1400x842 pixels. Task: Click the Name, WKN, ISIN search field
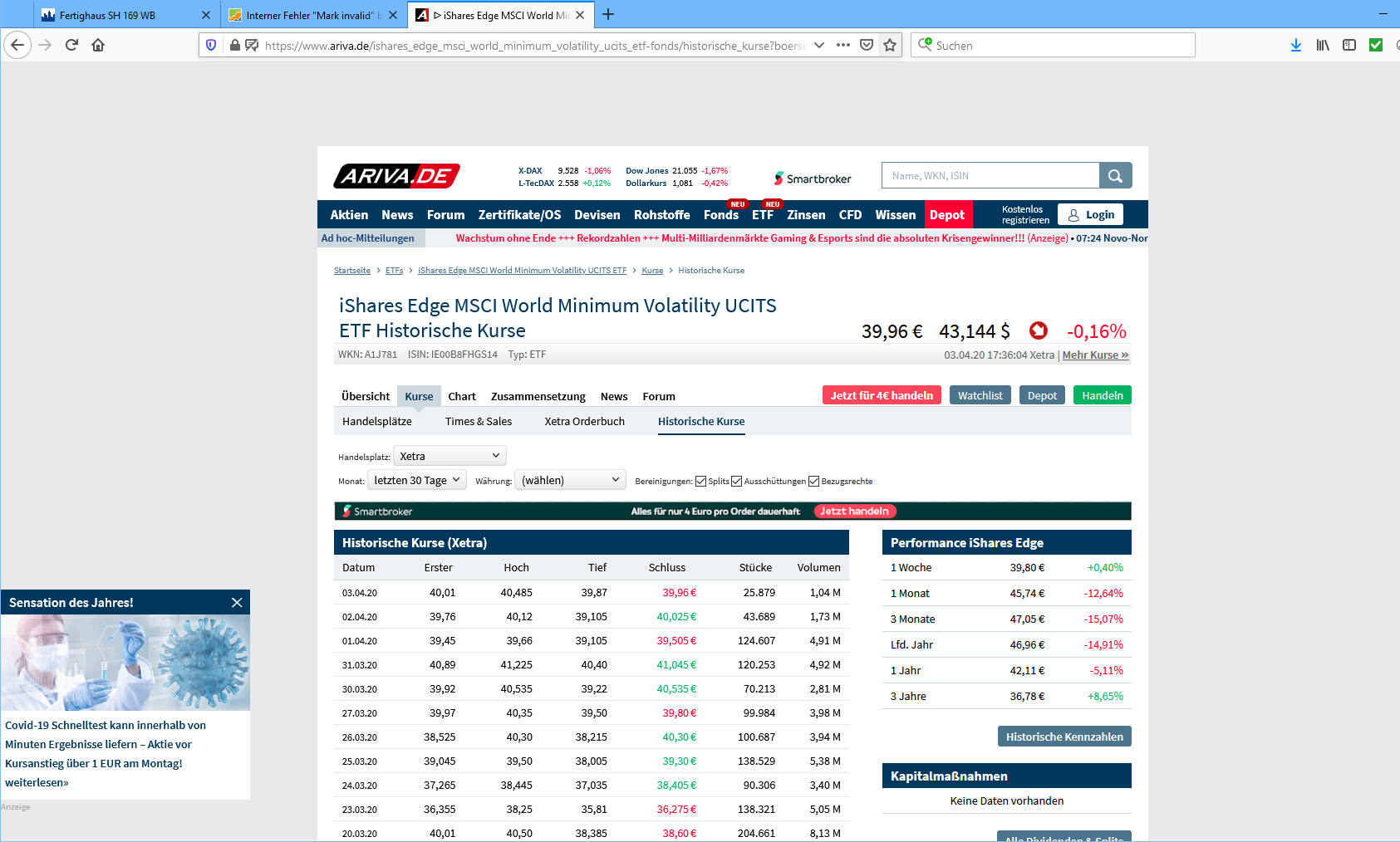click(990, 176)
